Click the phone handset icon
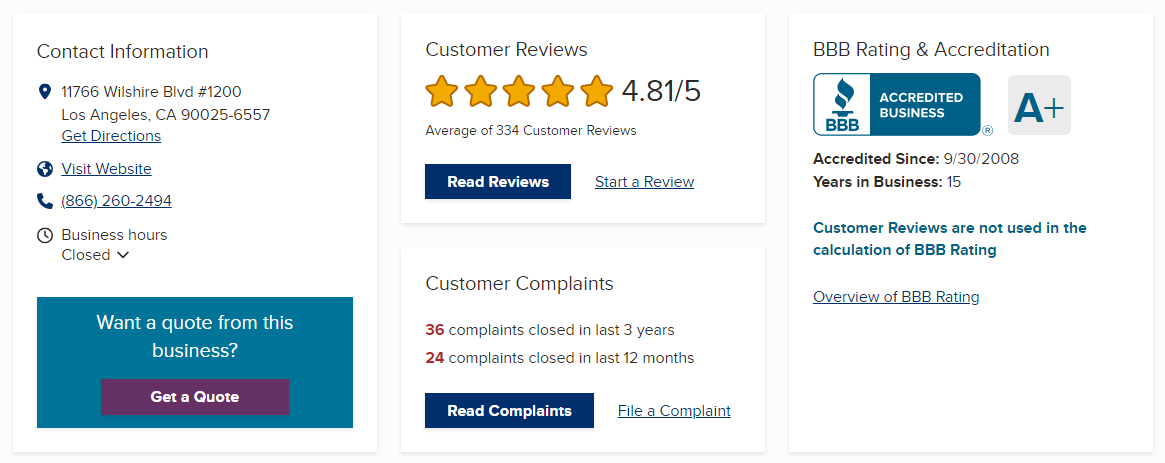This screenshot has width=1165, height=463. pyautogui.click(x=45, y=201)
